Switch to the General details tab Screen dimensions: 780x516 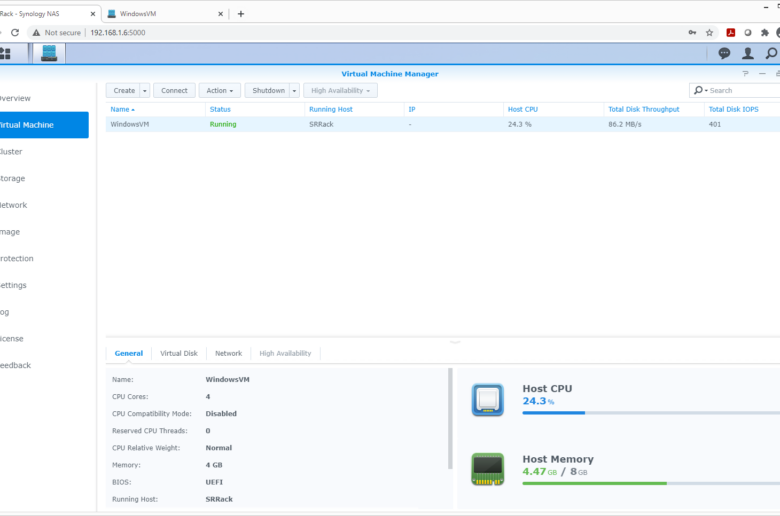tap(129, 353)
